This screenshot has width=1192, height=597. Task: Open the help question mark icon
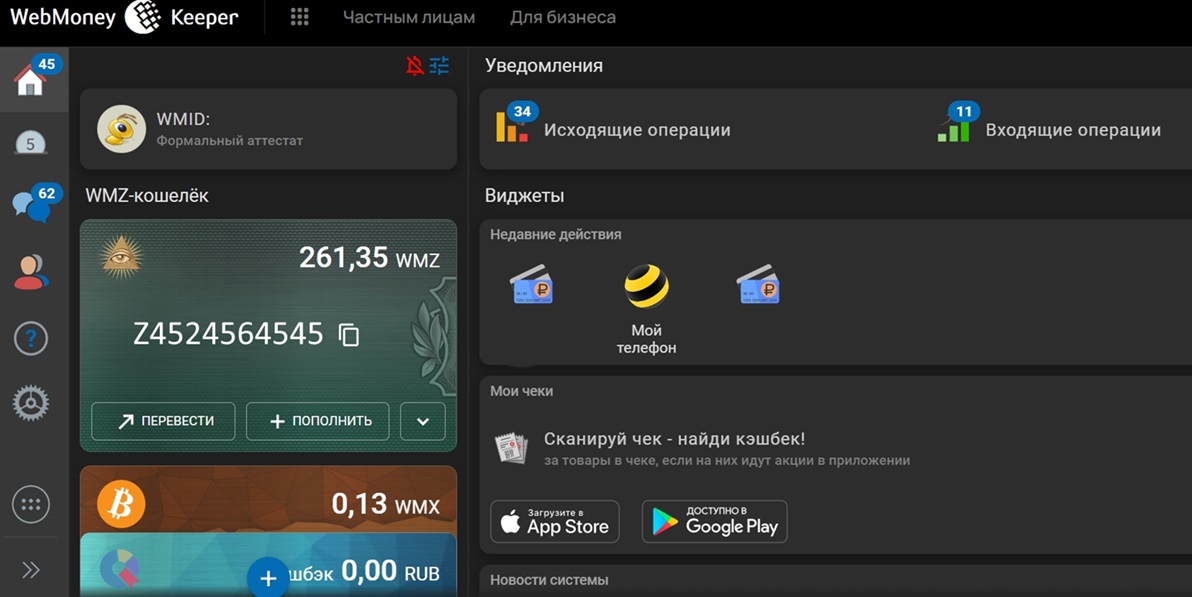point(31,338)
